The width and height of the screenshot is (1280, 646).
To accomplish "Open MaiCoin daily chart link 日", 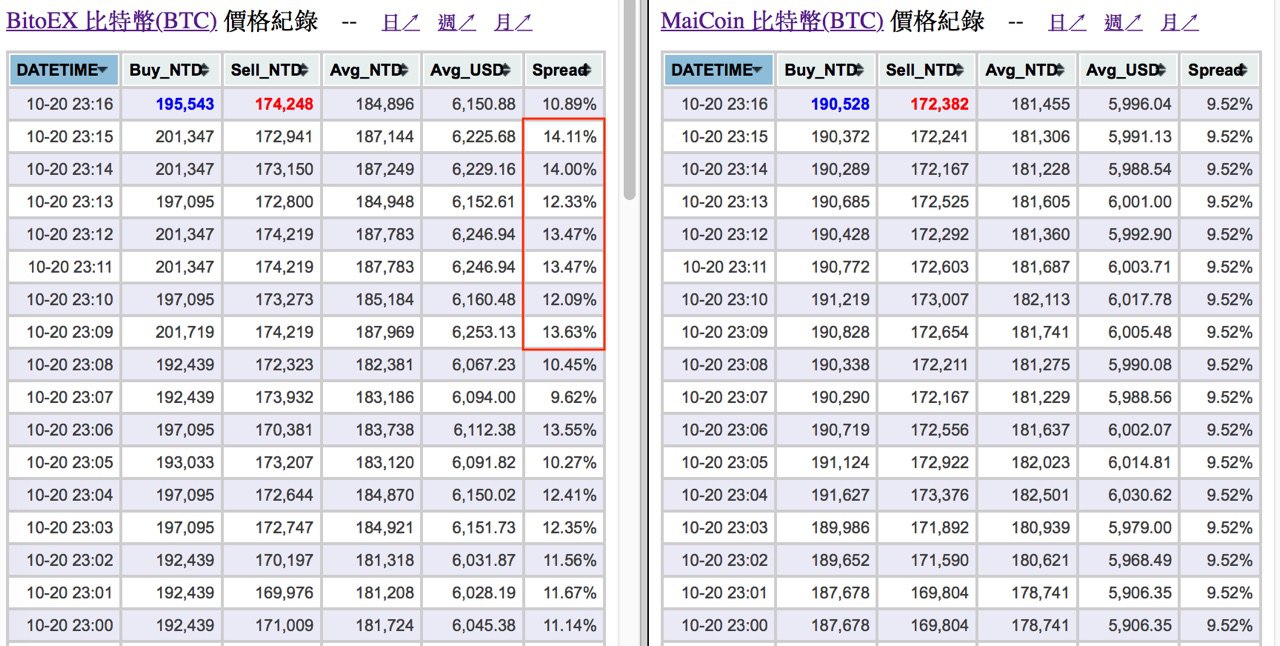I will 1067,22.
